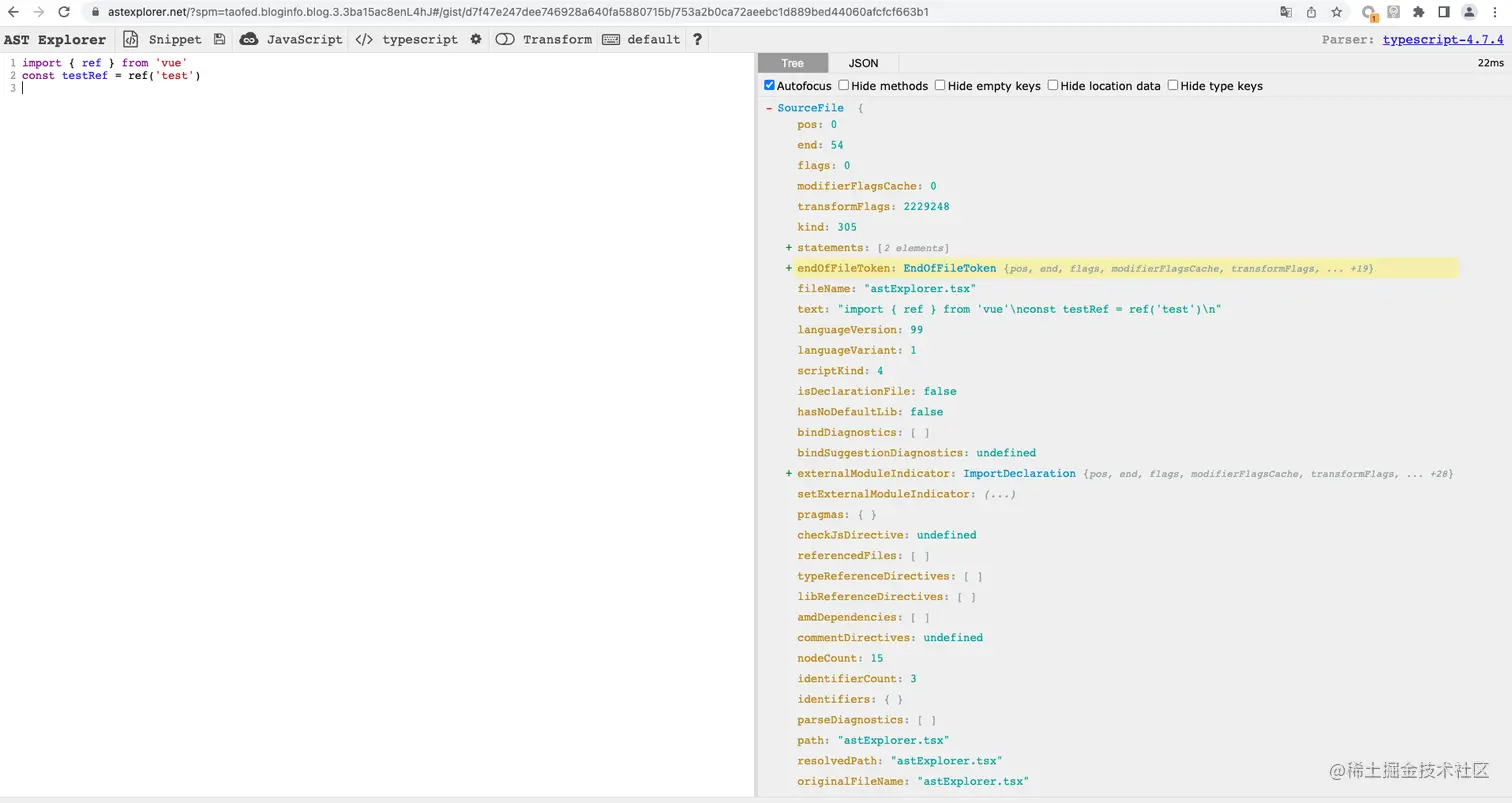Viewport: 1512px width, 803px height.
Task: Open parser settings gear icon
Action: pyautogui.click(x=476, y=39)
